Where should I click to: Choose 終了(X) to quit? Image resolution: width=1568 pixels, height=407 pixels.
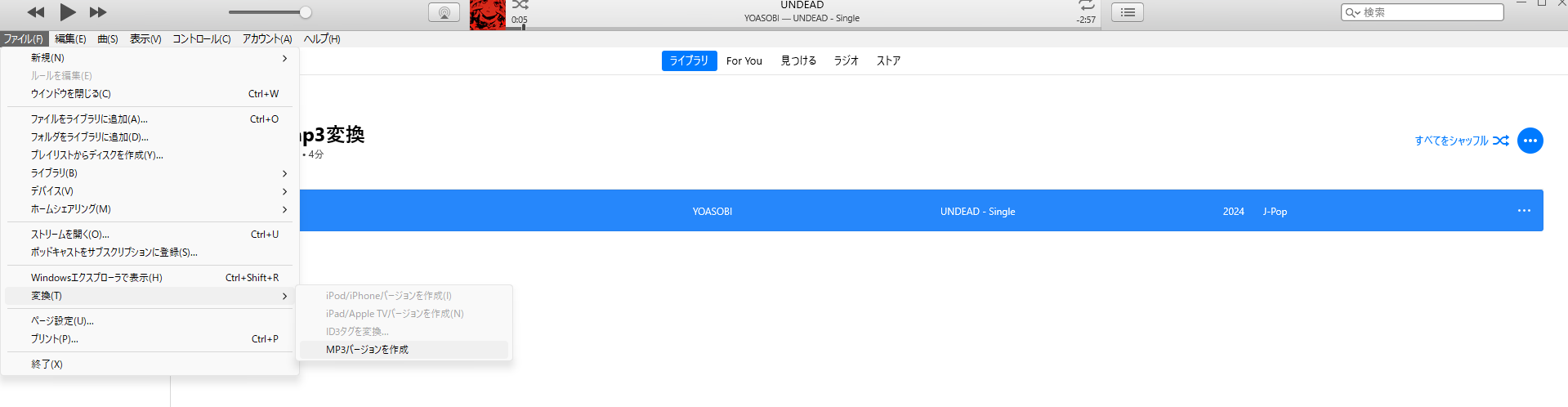(x=151, y=365)
